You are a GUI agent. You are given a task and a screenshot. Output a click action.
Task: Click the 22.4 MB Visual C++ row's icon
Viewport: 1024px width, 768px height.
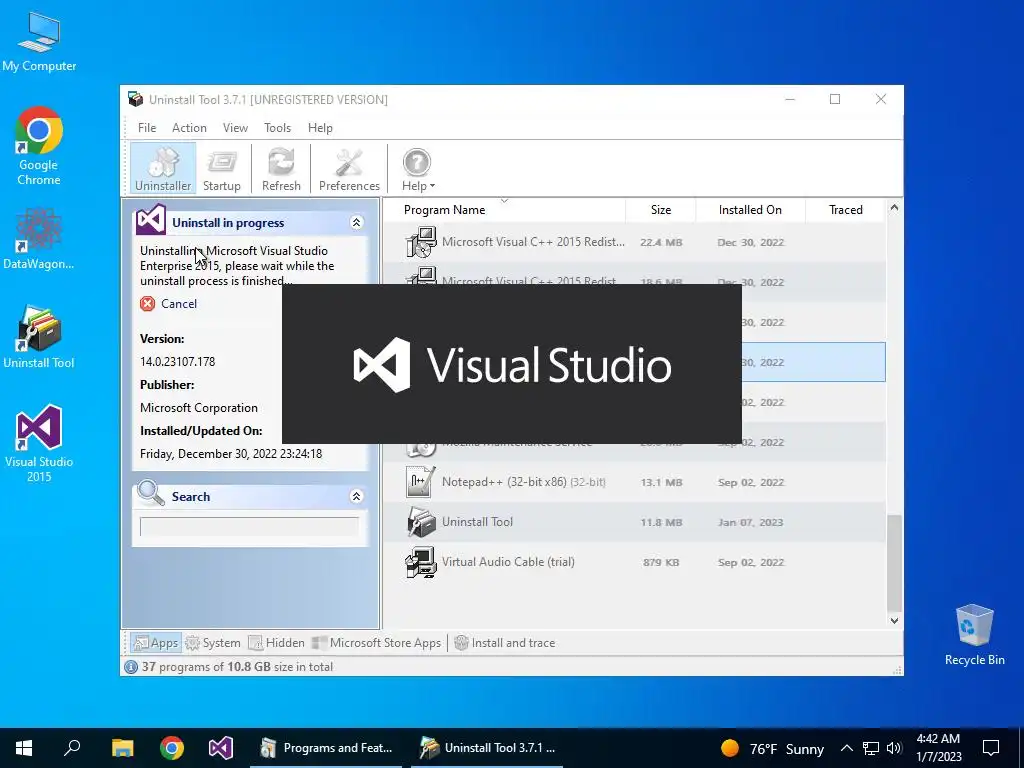[x=421, y=242]
